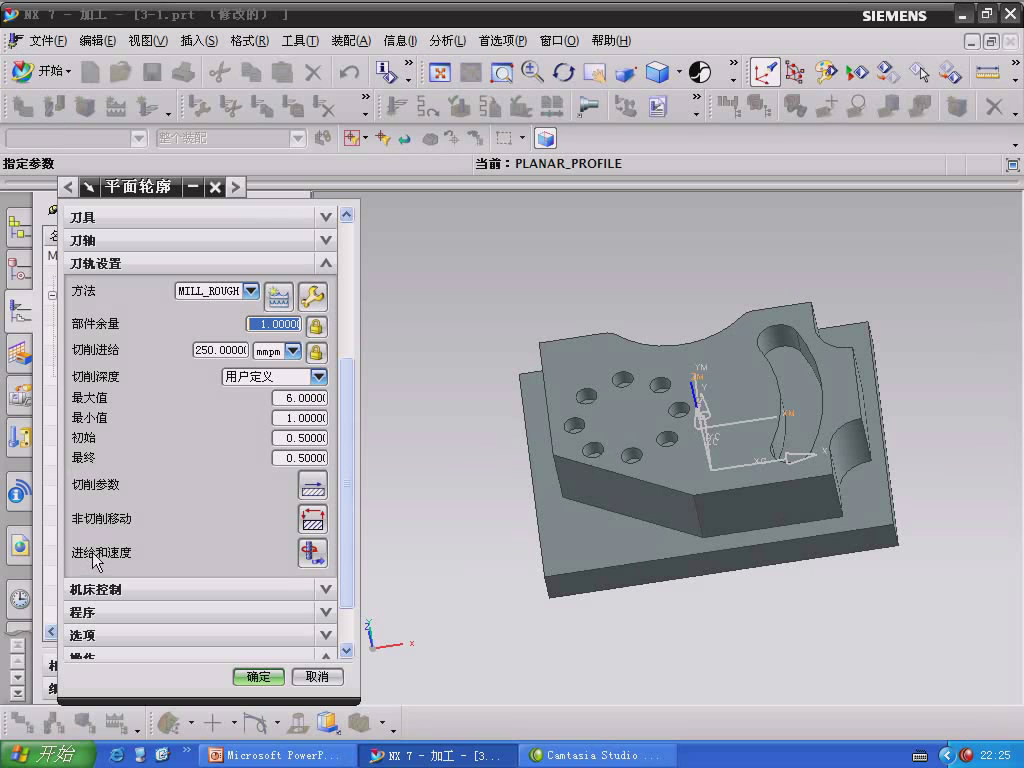Click the cut feed 250.0000 input field

tap(221, 350)
